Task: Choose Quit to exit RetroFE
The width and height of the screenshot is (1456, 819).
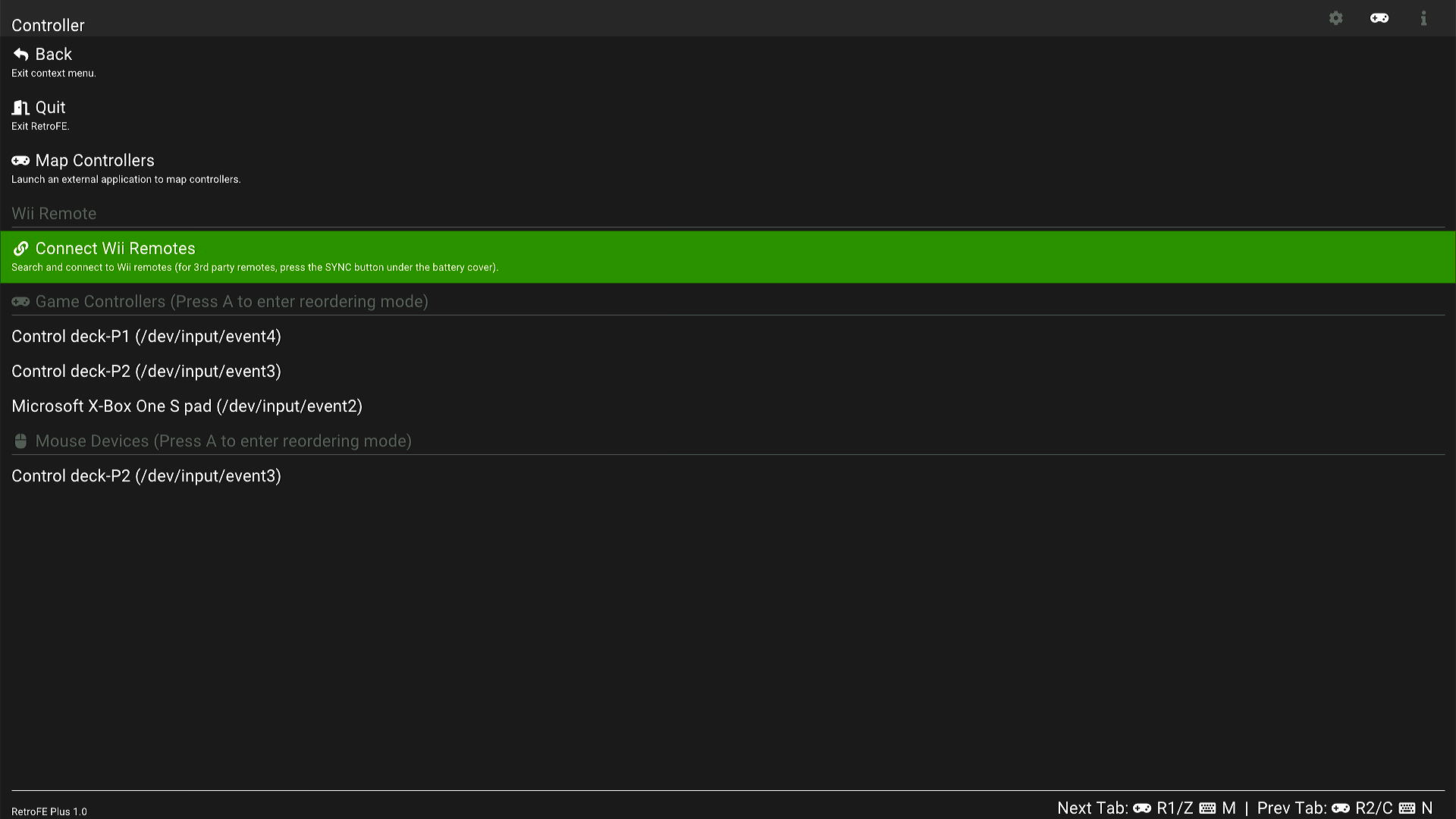Action: [49, 107]
